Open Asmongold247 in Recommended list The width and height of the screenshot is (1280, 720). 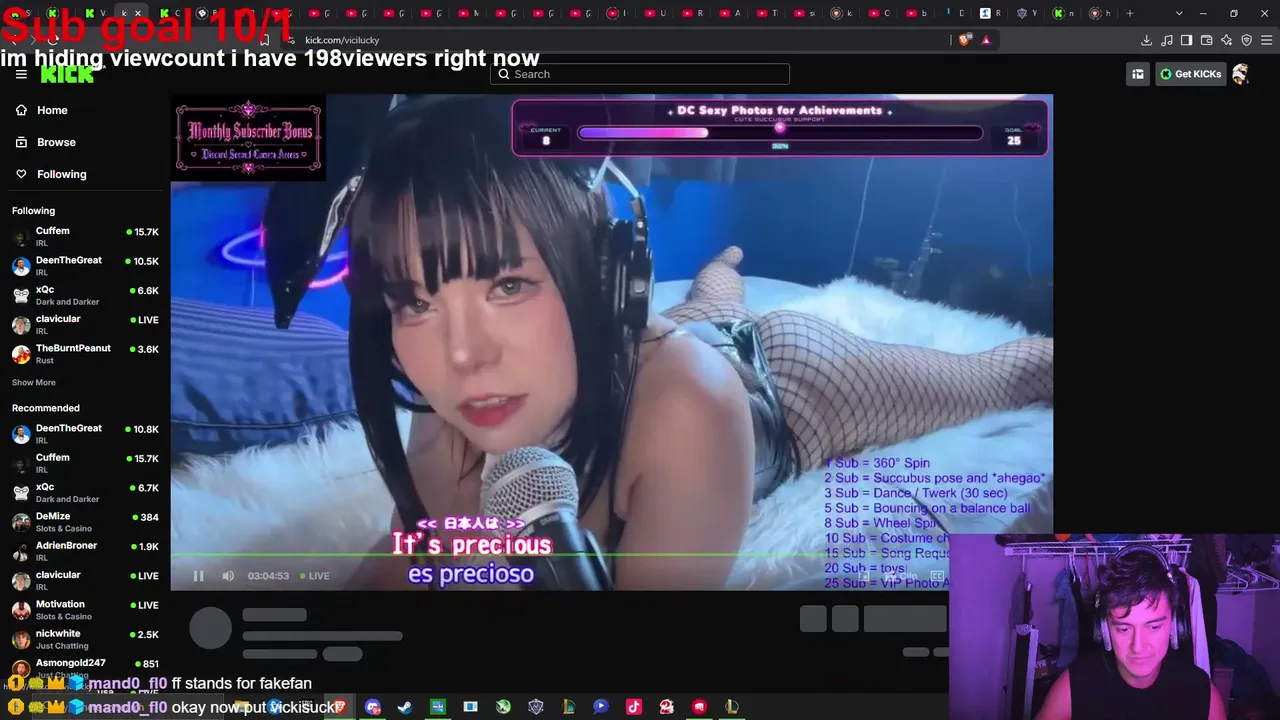[x=85, y=668]
